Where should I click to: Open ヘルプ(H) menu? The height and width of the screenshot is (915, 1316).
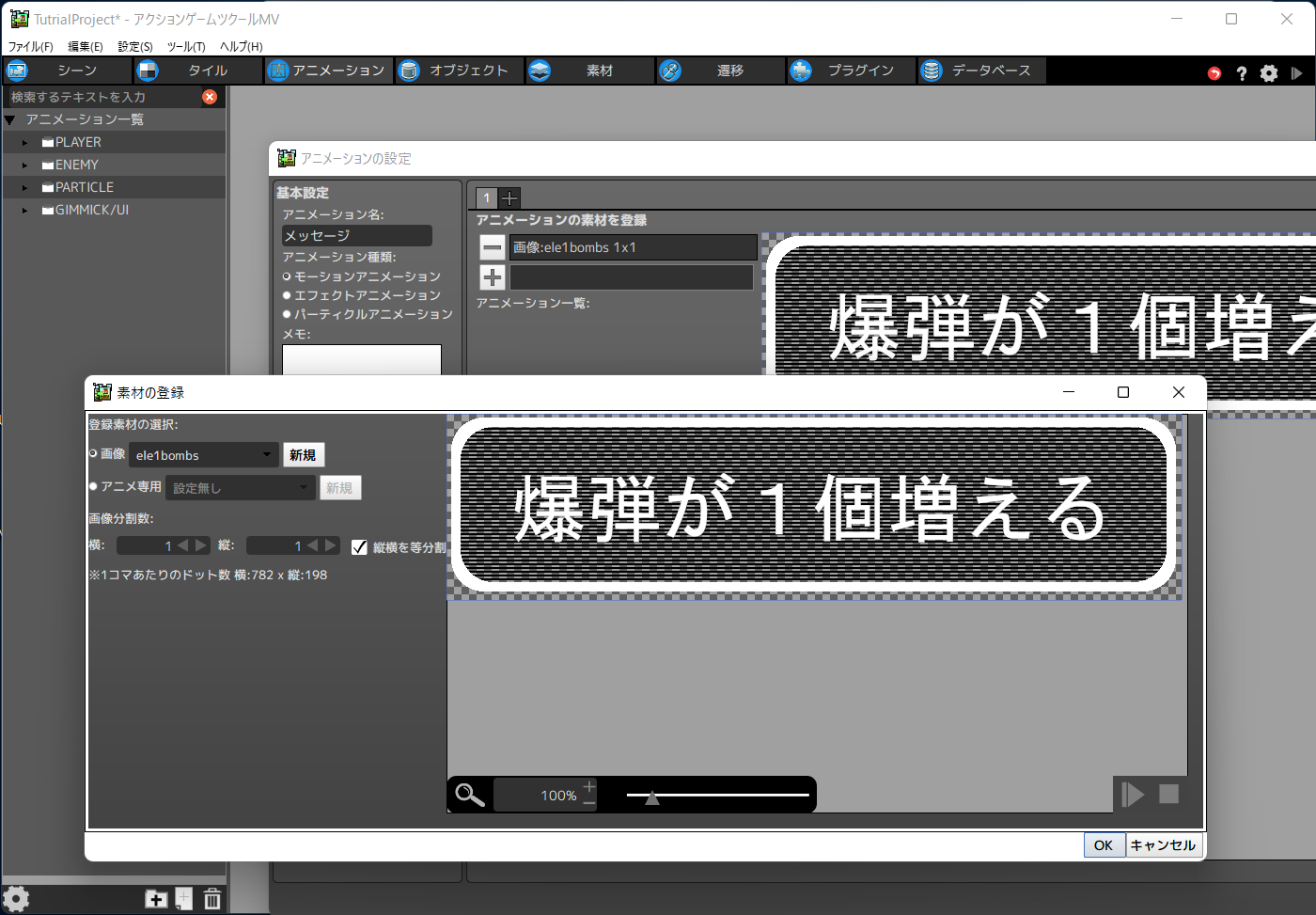242,46
